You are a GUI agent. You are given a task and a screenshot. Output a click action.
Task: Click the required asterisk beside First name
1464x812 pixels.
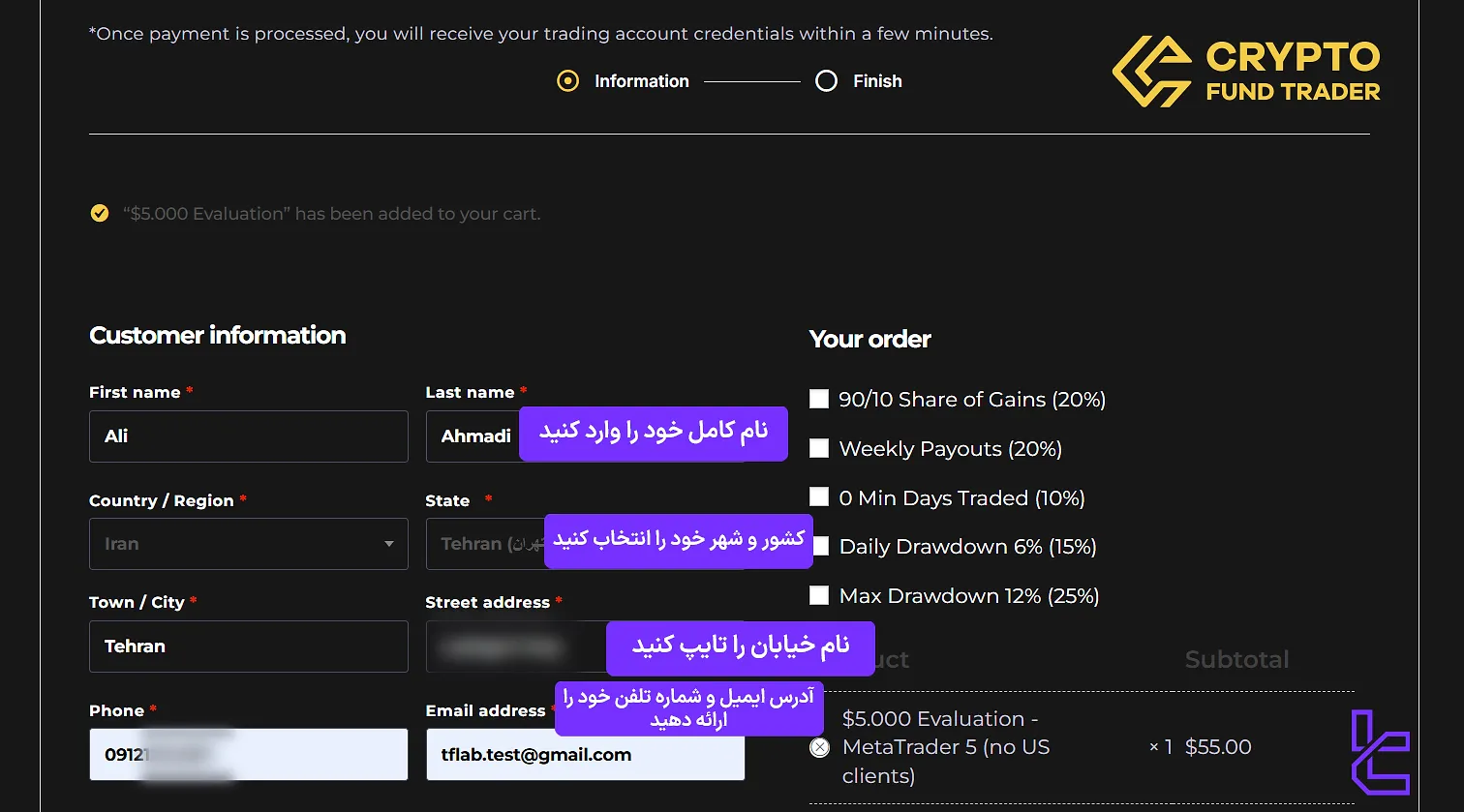190,390
